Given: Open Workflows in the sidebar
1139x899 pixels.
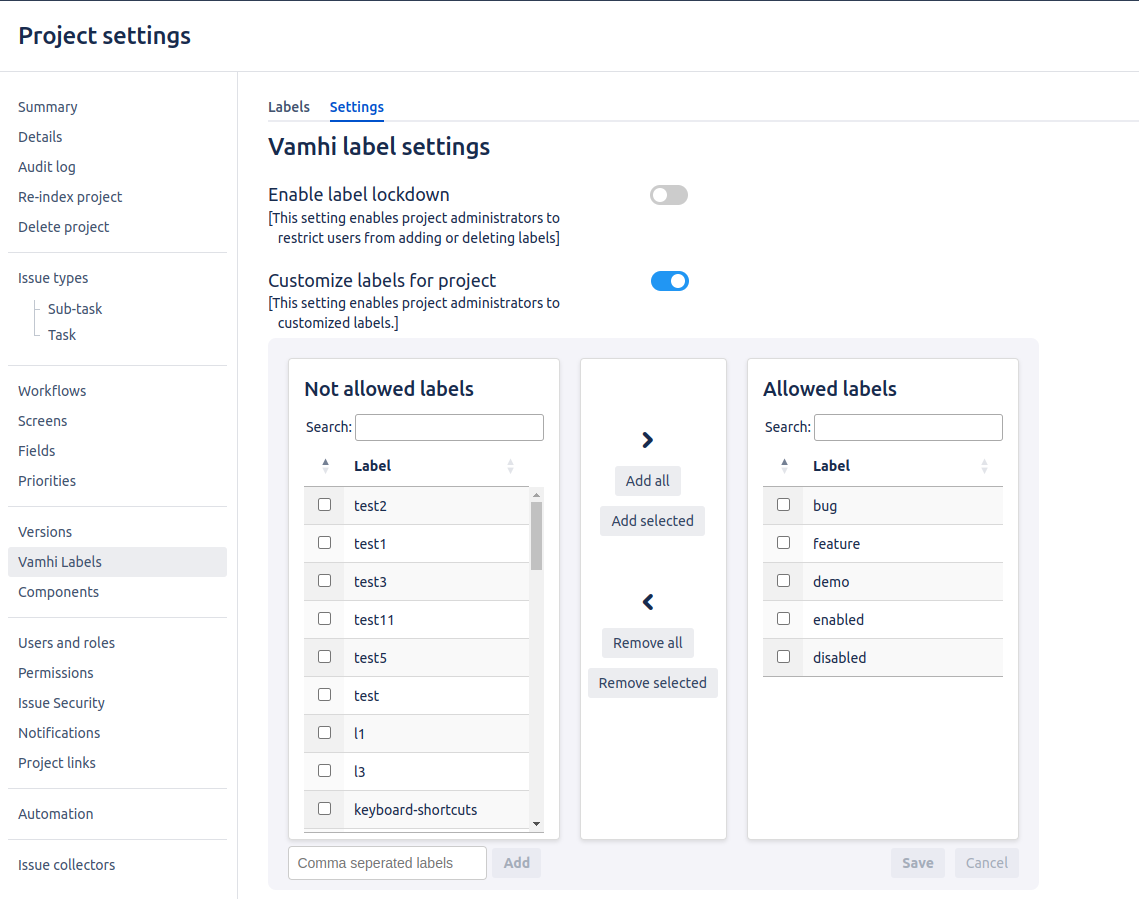Looking at the screenshot, I should (x=52, y=391).
